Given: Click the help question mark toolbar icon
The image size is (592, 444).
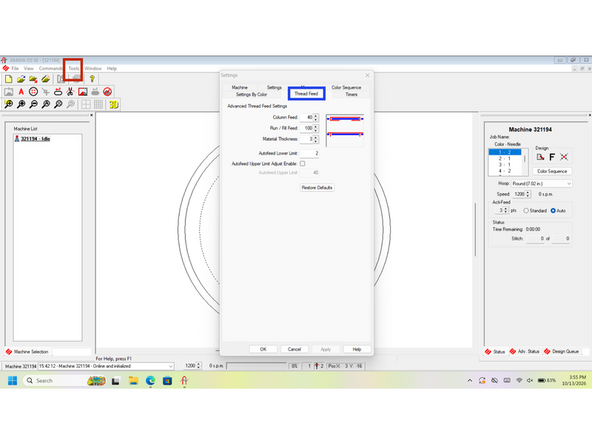Looking at the screenshot, I should click(92, 79).
